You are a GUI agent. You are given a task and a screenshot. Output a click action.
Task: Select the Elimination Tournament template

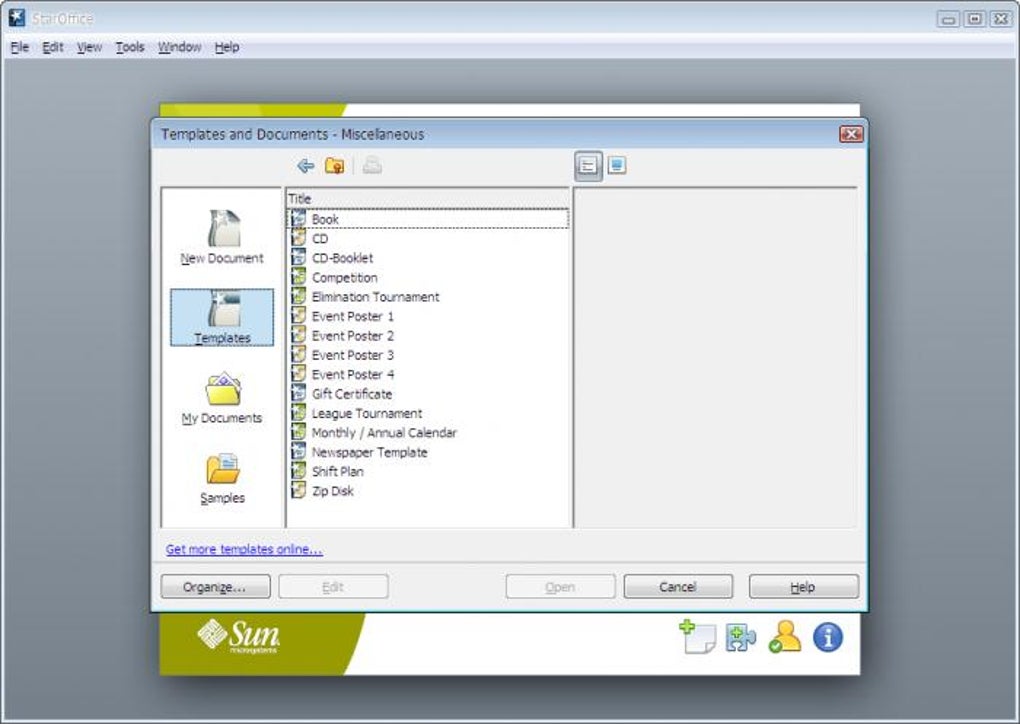375,296
